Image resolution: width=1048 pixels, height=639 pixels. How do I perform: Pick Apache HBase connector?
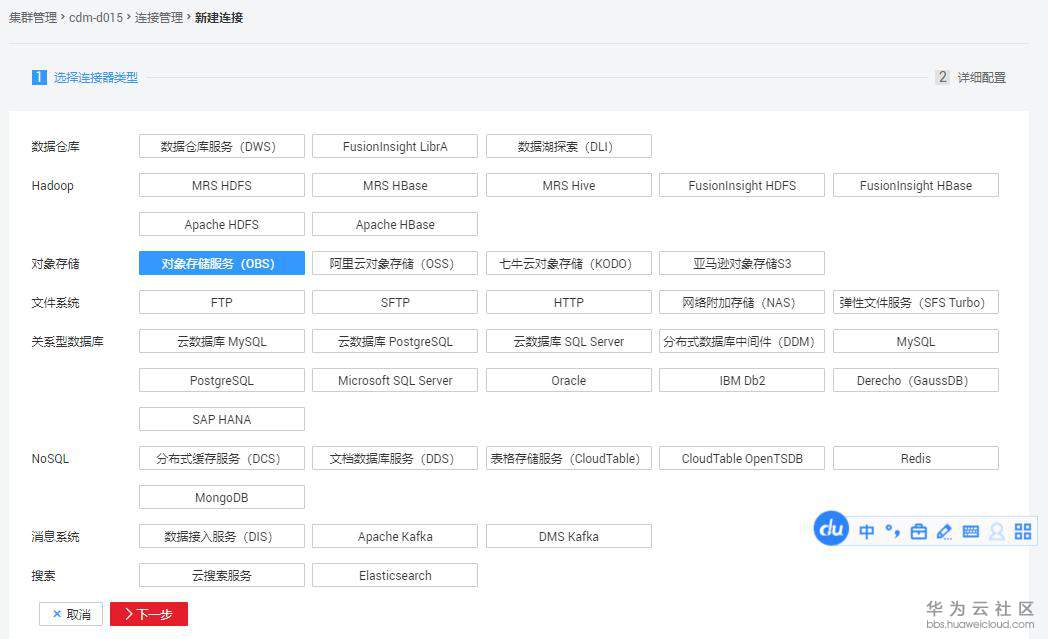coord(395,225)
